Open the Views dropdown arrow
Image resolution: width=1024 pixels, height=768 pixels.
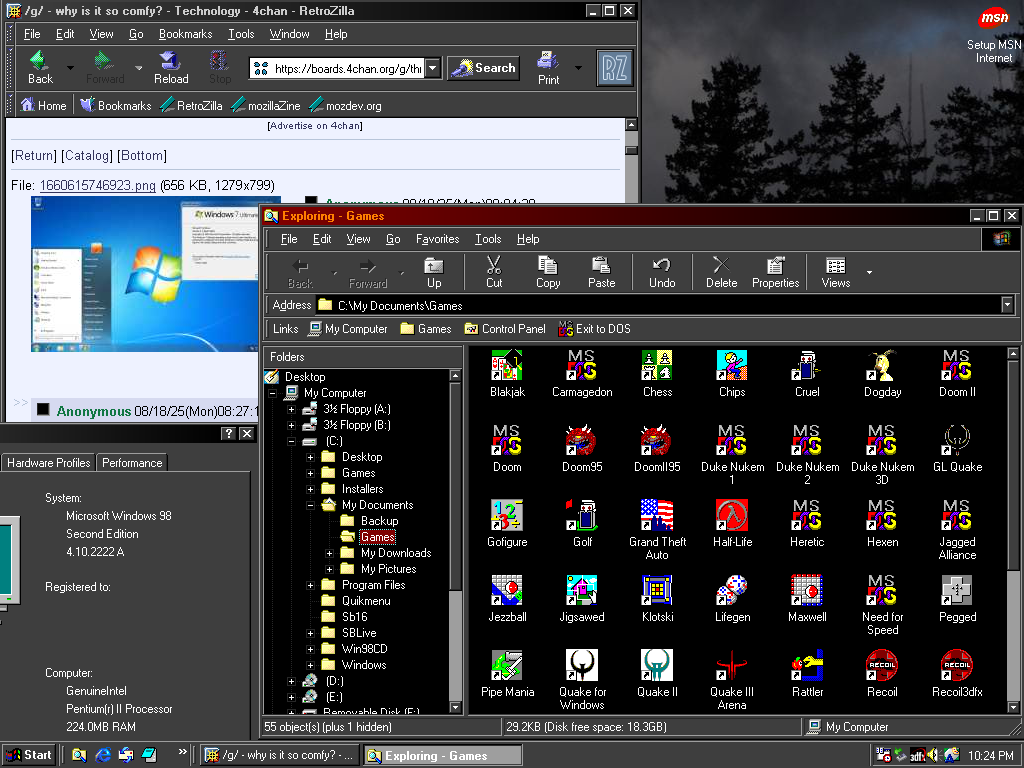click(869, 272)
